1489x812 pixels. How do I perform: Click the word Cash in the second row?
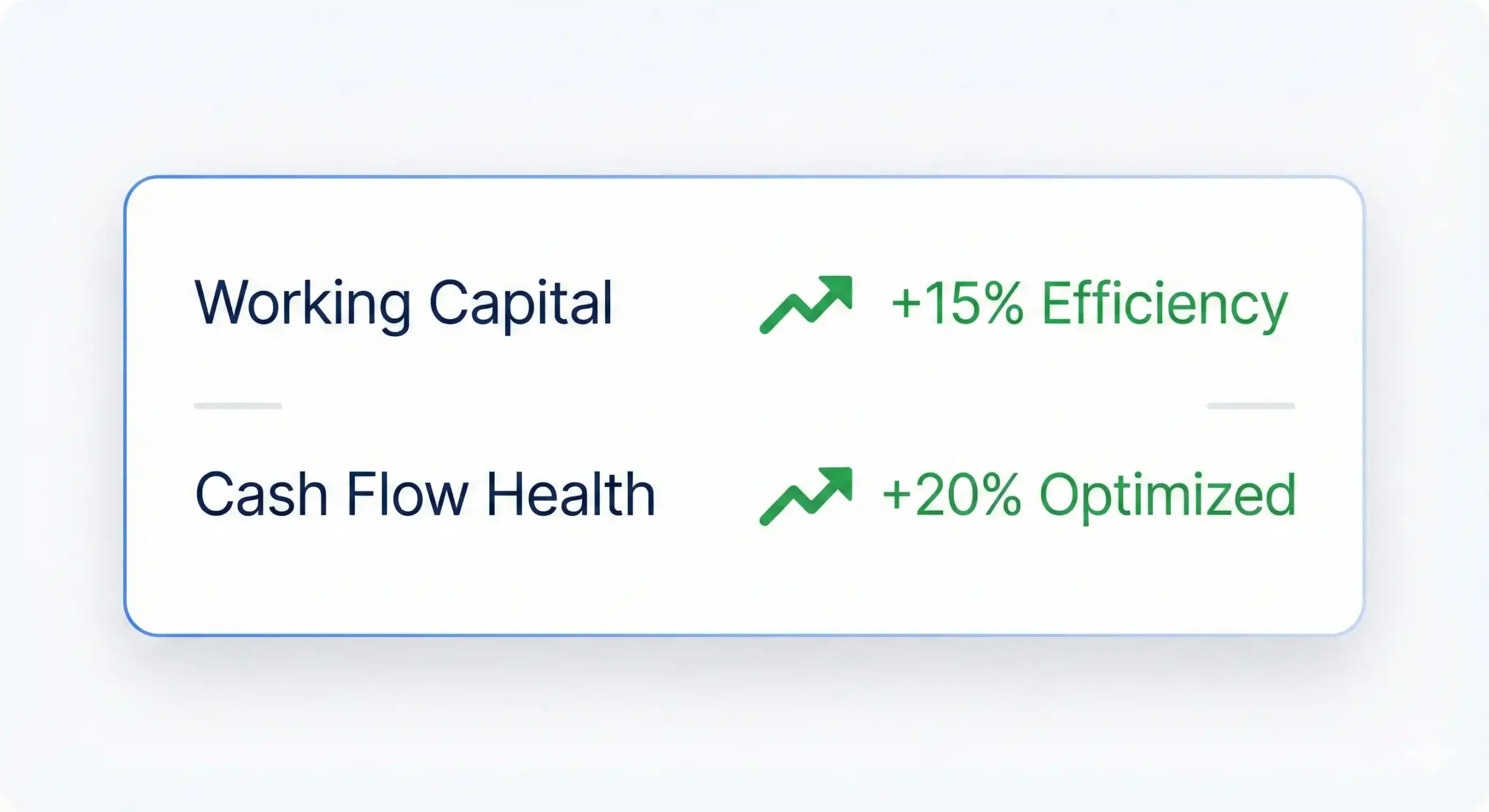pyautogui.click(x=261, y=495)
